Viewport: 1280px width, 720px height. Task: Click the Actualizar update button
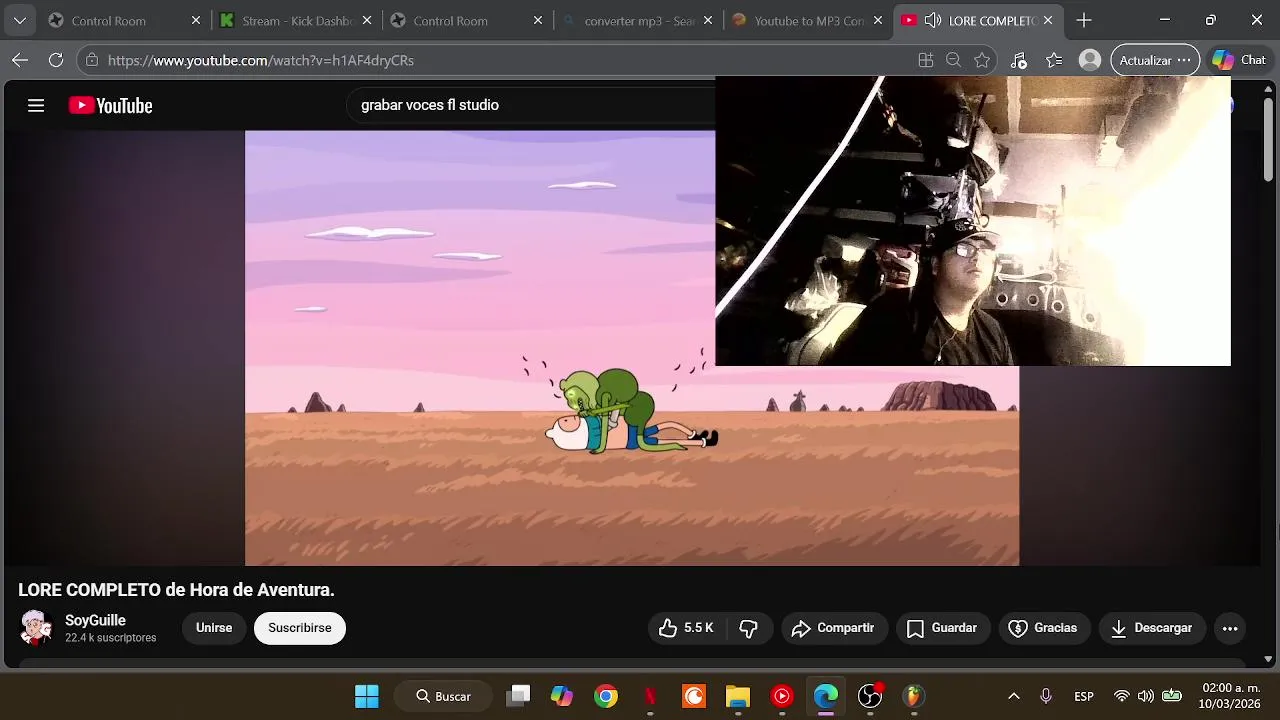coord(1155,60)
